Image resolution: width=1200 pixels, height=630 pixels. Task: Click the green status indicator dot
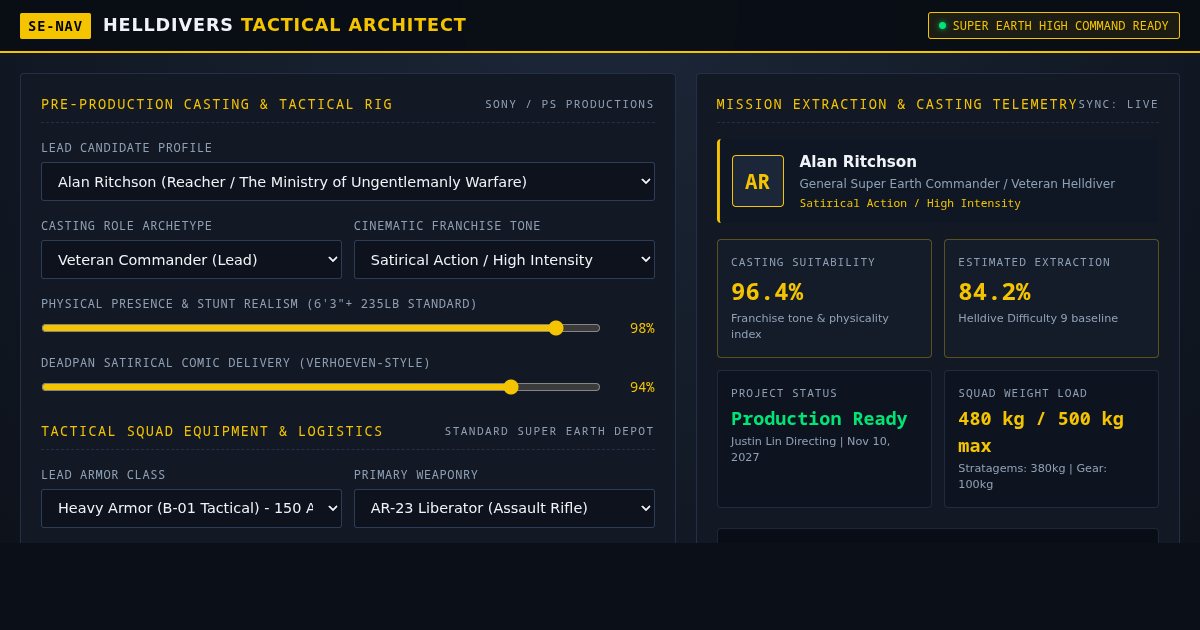[942, 26]
